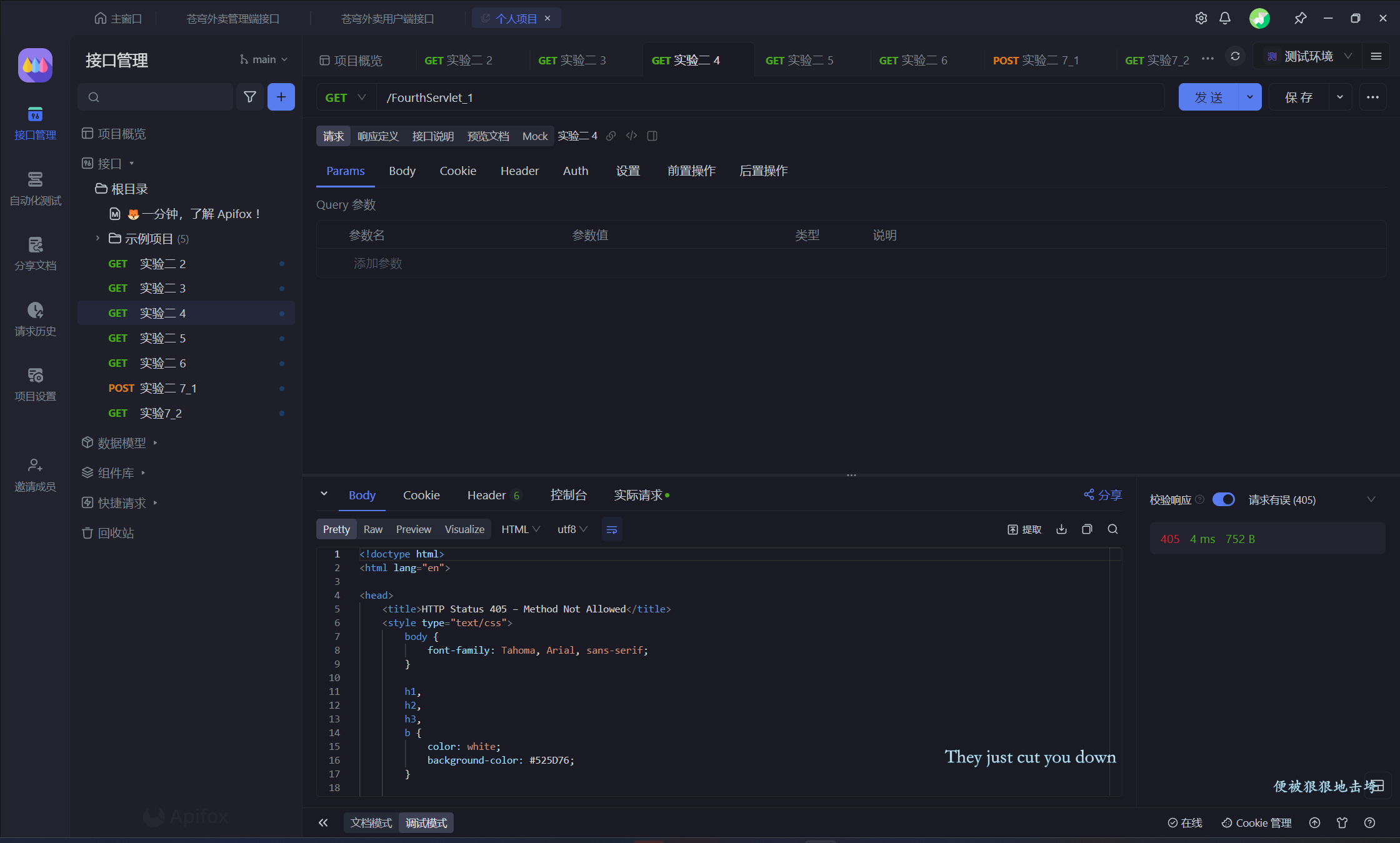The height and width of the screenshot is (843, 1400).
Task: Click the blue plus add button
Action: click(x=281, y=97)
